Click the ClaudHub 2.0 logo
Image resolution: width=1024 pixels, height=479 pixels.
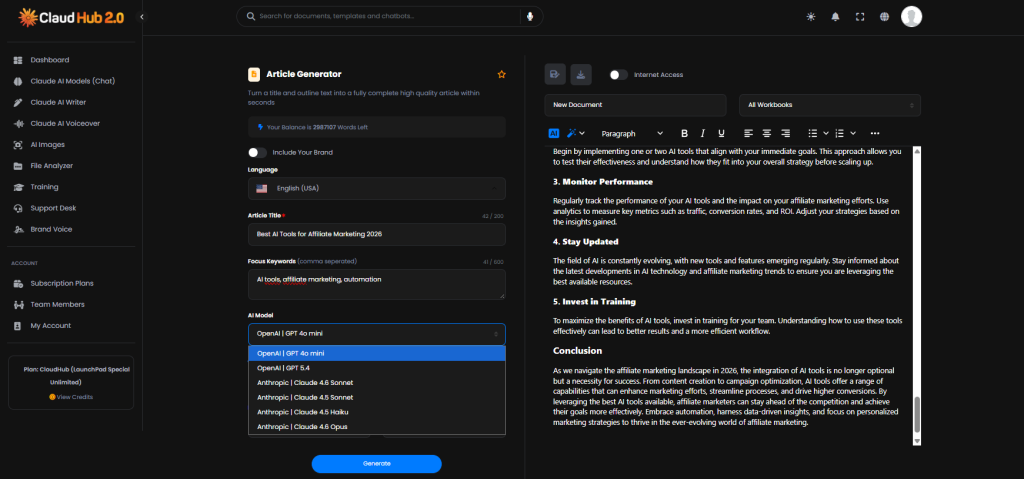coord(71,18)
